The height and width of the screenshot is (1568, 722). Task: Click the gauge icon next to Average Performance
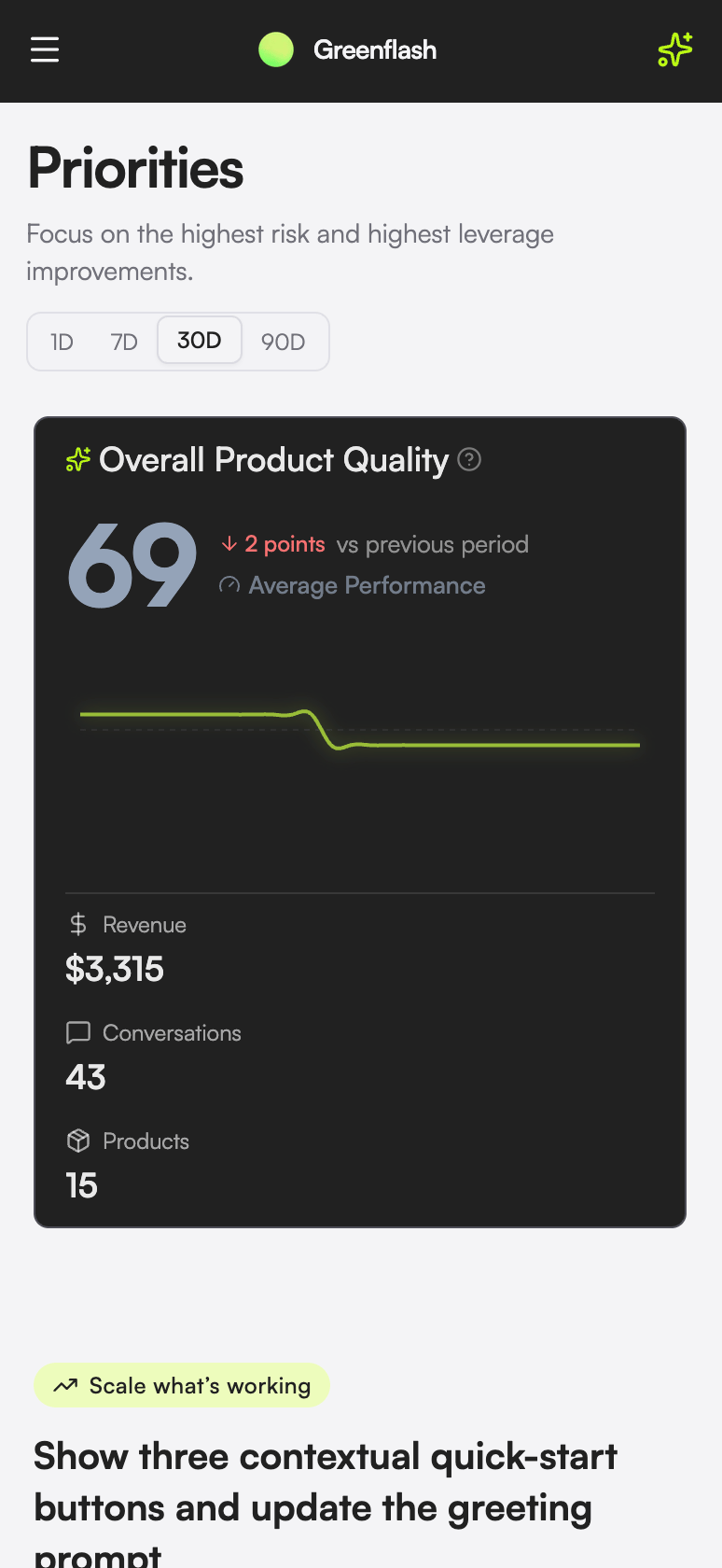(x=229, y=585)
